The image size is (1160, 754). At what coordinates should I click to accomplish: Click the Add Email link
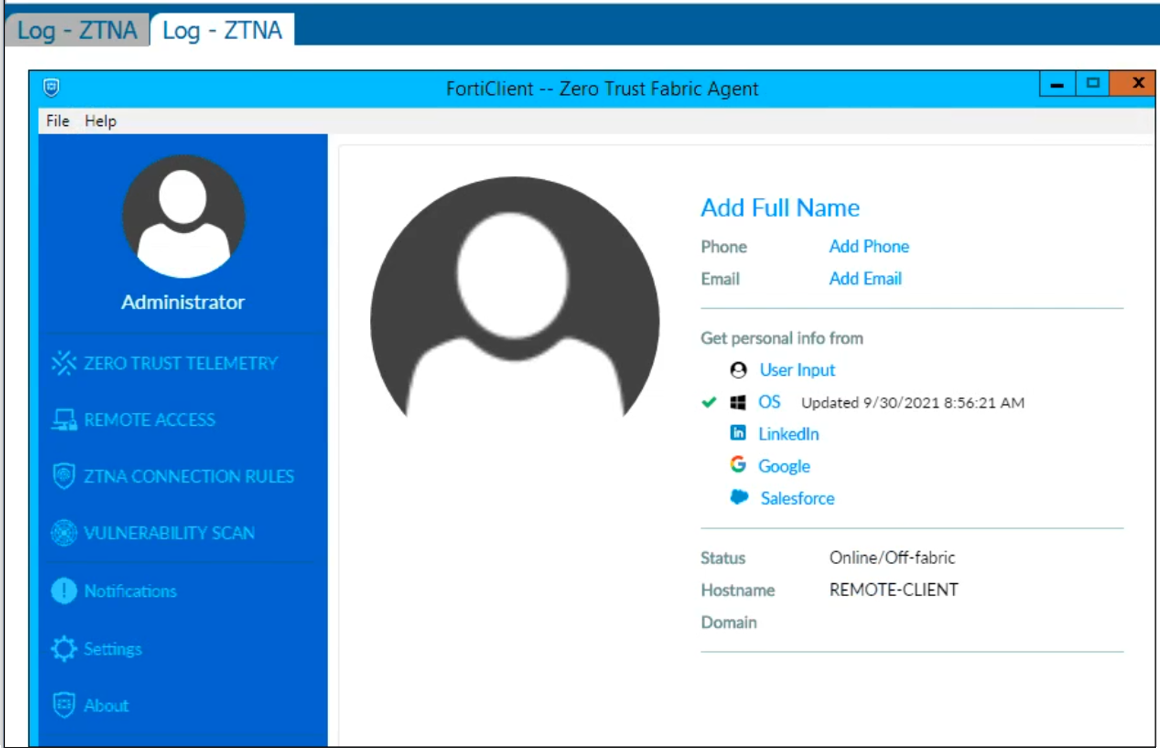coord(865,279)
